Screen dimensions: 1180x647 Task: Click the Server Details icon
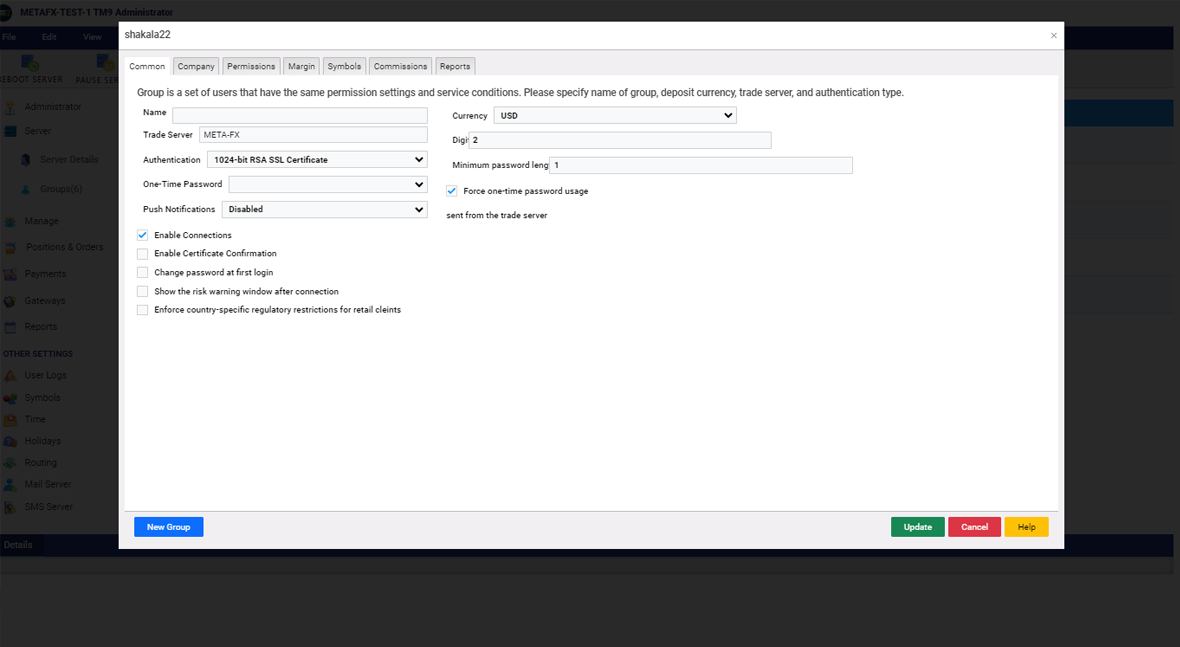click(x=26, y=159)
